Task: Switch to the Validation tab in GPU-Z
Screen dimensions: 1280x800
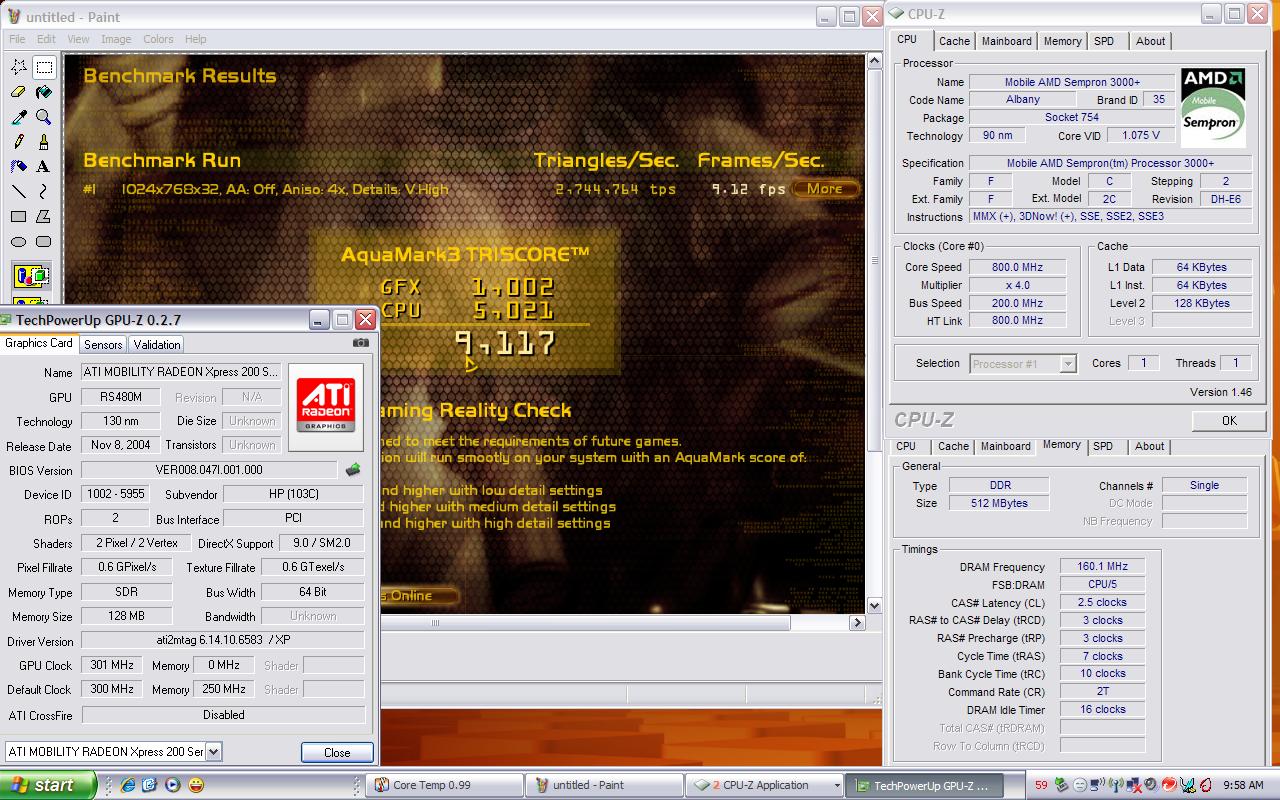Action: pyautogui.click(x=157, y=344)
